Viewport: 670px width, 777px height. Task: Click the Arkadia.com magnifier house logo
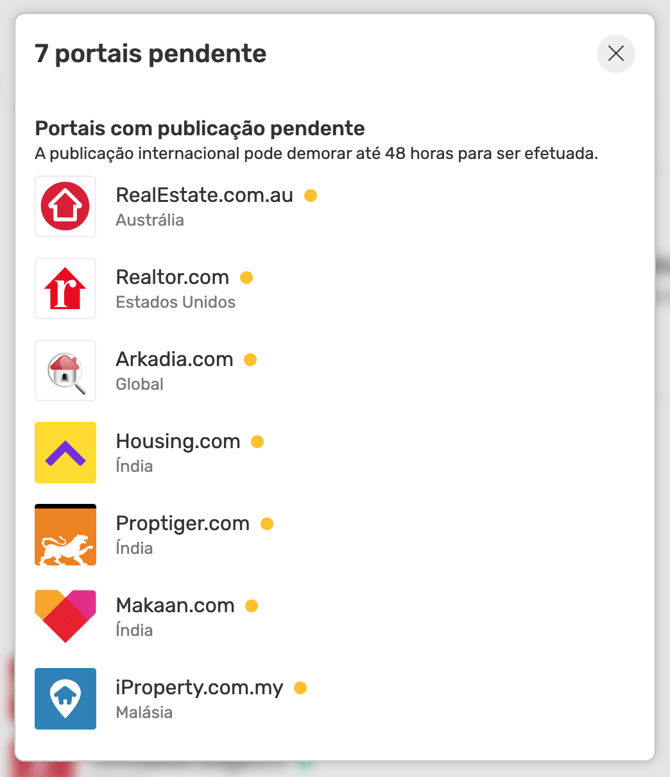click(65, 370)
